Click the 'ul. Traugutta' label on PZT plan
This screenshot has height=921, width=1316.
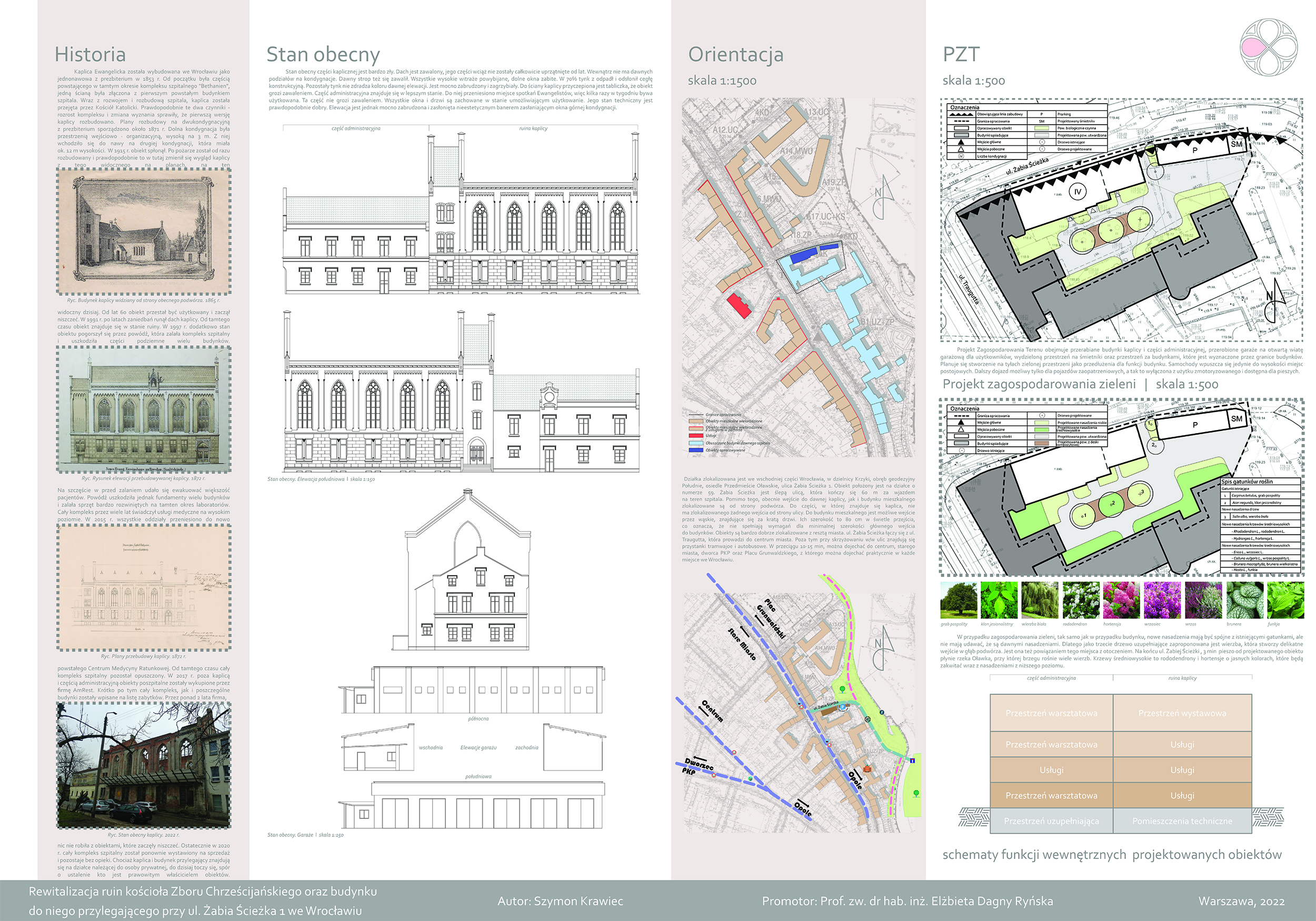tap(969, 289)
